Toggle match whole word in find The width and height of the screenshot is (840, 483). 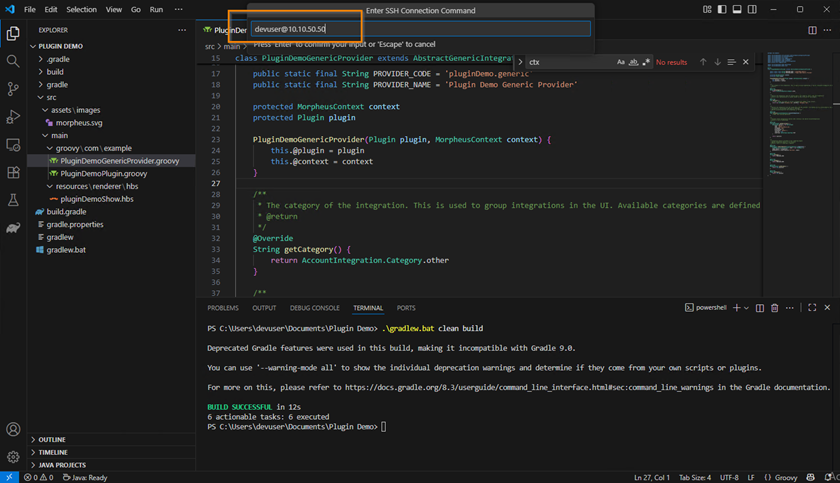point(633,62)
